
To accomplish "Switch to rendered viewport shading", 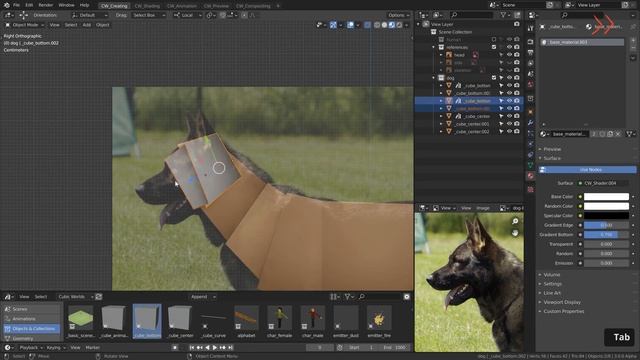I will coord(399,25).
